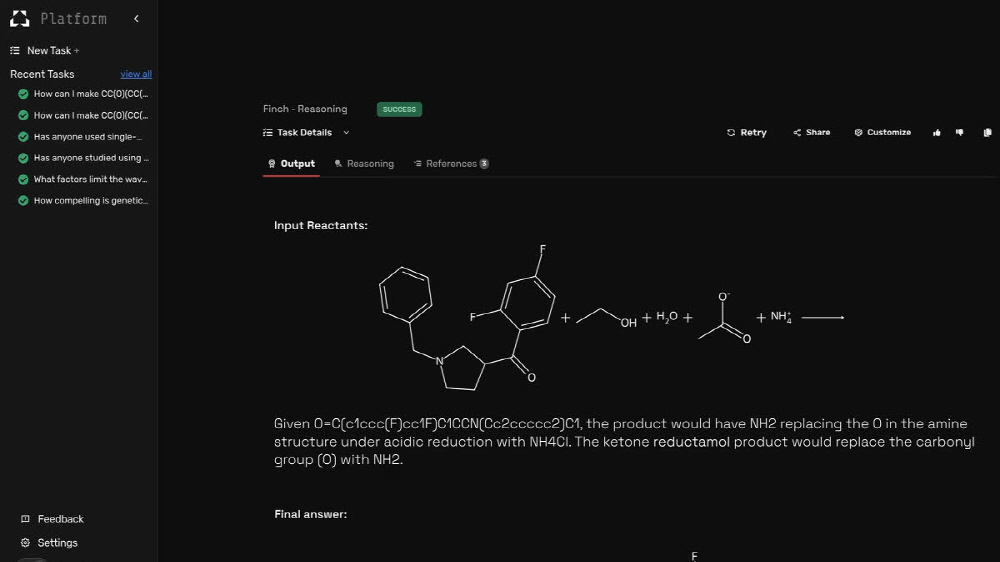Open Settings in the sidebar
This screenshot has height=562, width=1000.
pos(57,543)
